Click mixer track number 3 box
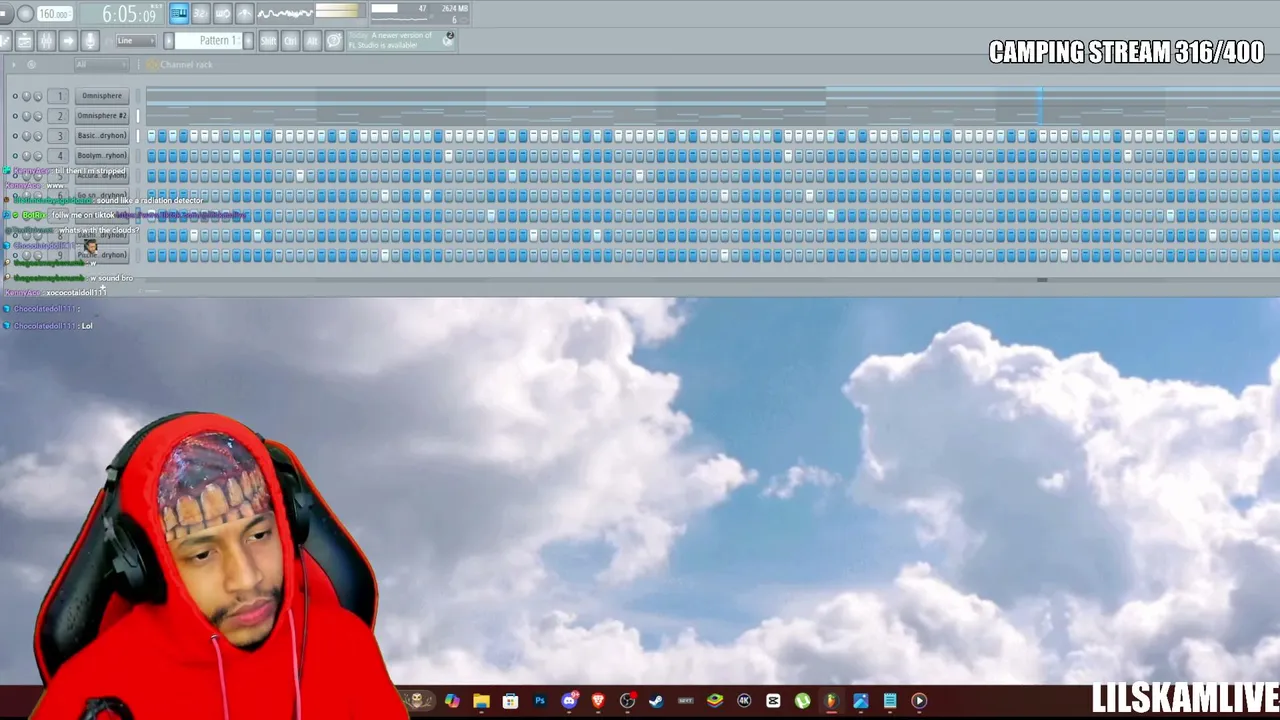Viewport: 1280px width, 720px height. [59, 136]
